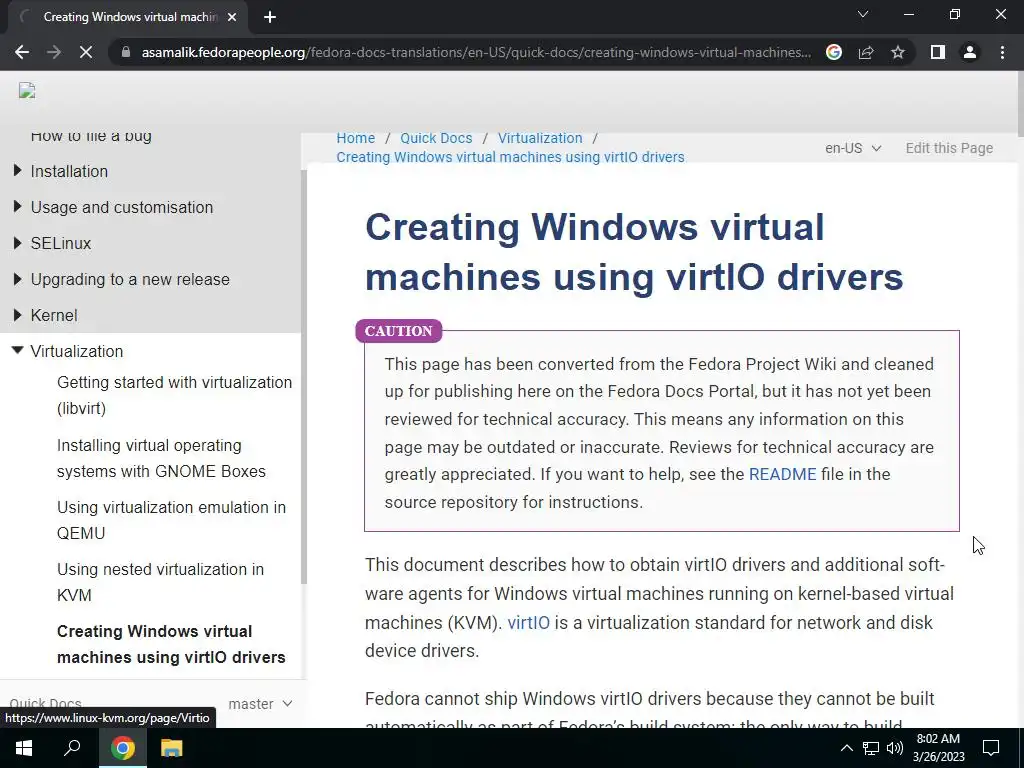Open the volume control tray icon
This screenshot has height=768, width=1024.
click(x=895, y=748)
